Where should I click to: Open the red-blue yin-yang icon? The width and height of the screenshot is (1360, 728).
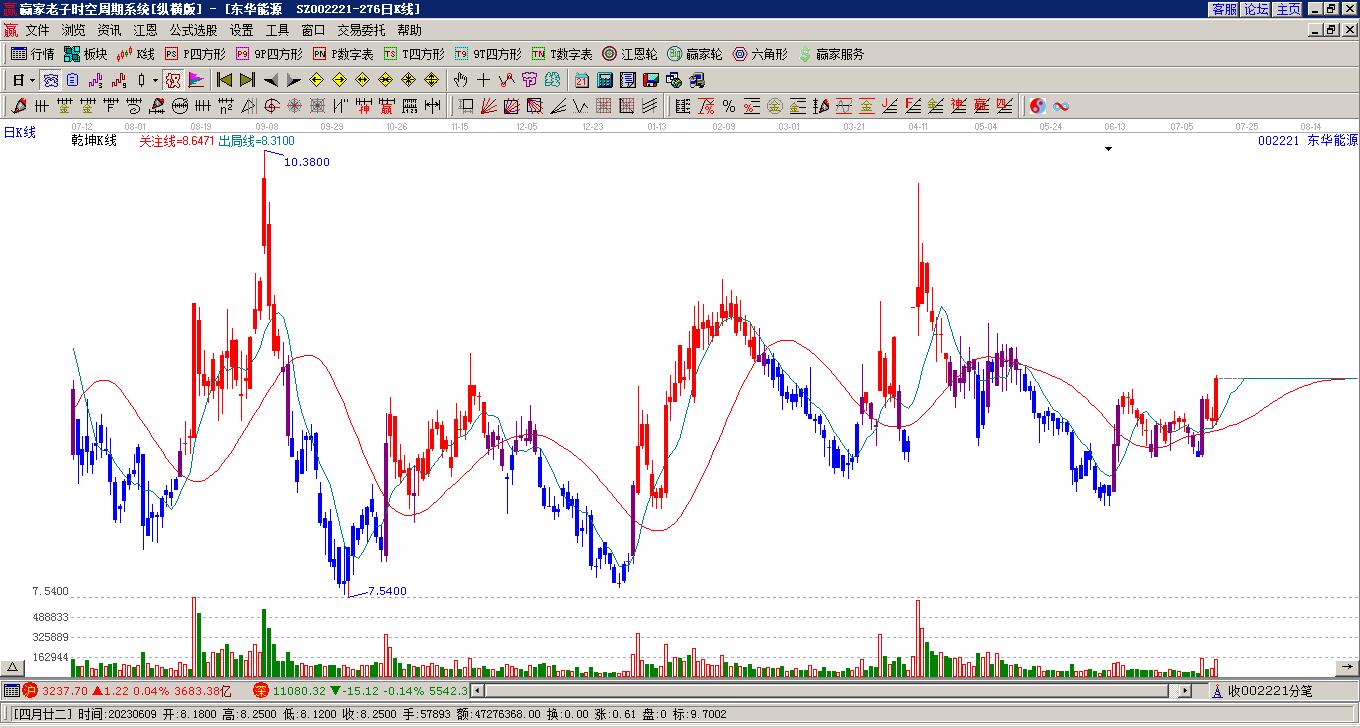[1038, 106]
